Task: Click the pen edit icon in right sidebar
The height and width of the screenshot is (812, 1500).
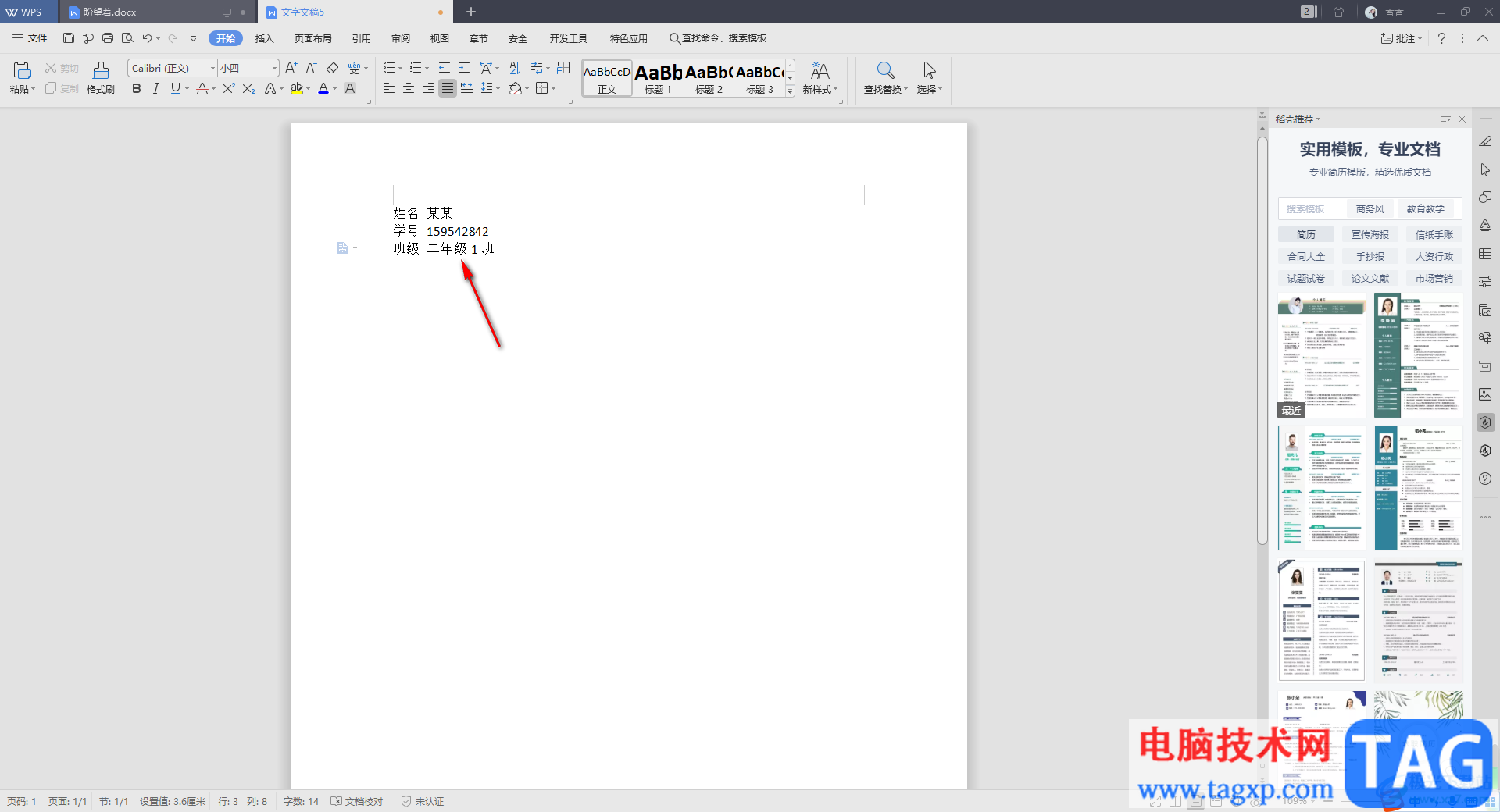Action: 1485,141
